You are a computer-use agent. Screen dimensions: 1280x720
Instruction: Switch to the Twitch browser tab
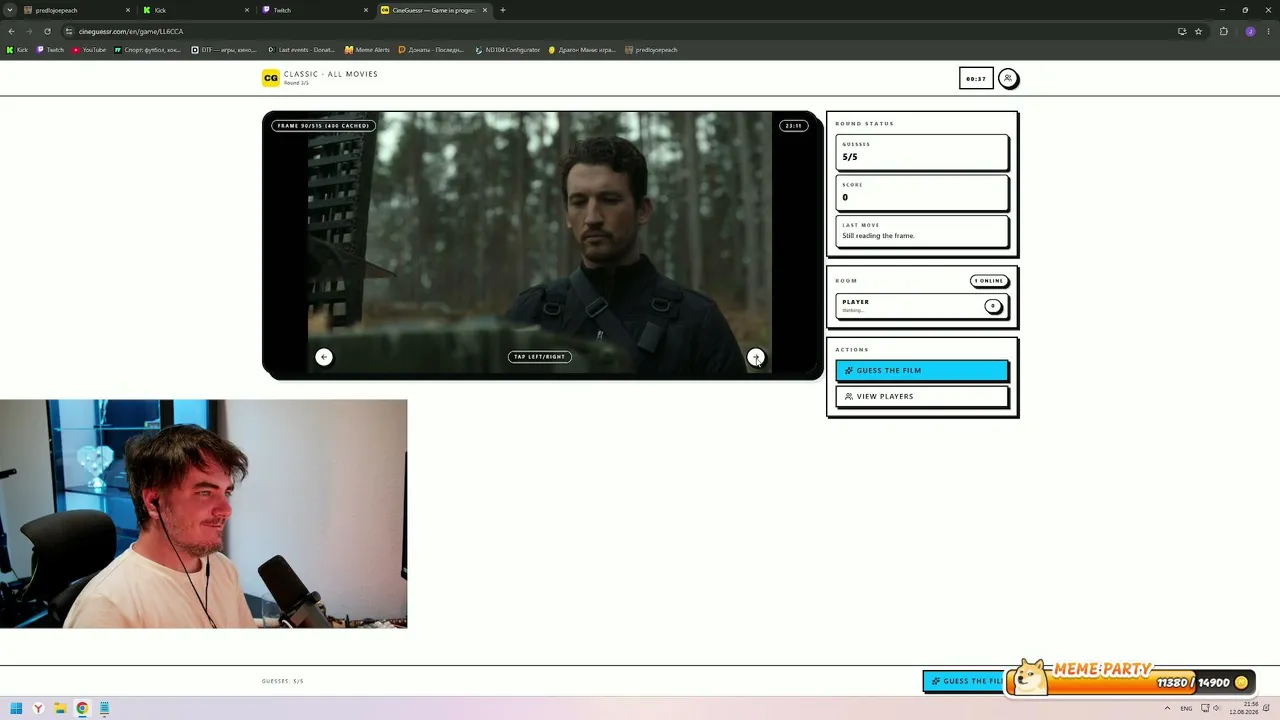point(315,10)
